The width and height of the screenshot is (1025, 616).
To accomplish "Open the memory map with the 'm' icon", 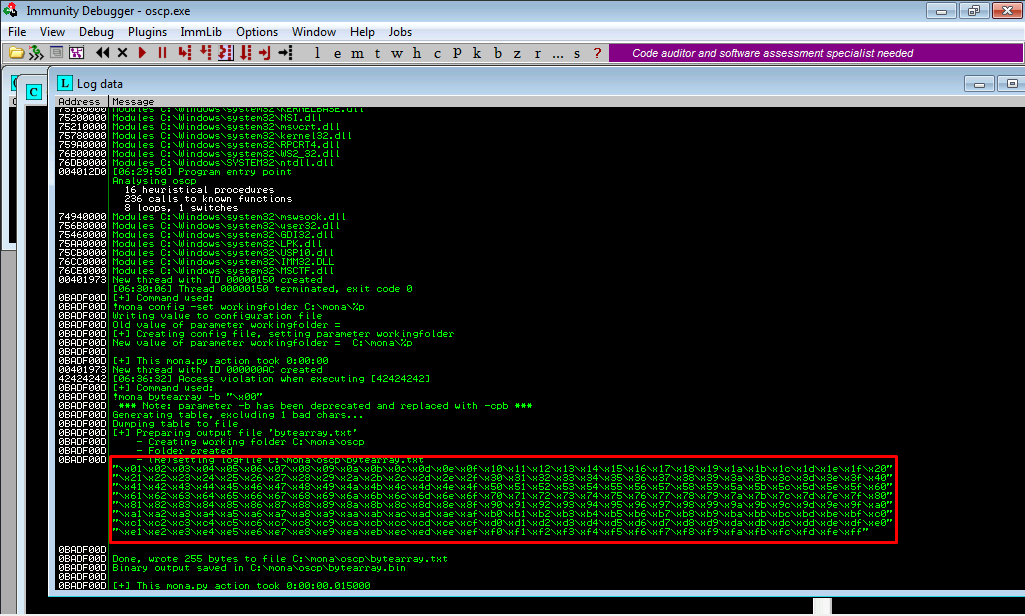I will point(356,53).
